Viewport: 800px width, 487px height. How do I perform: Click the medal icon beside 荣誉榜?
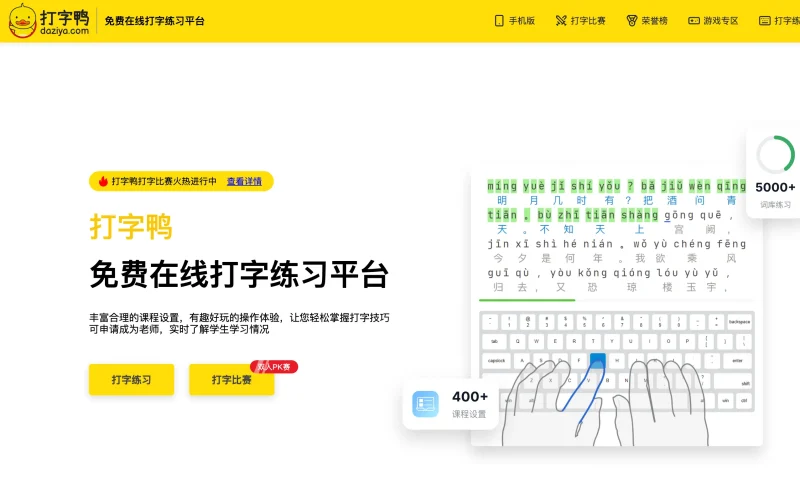pos(632,21)
